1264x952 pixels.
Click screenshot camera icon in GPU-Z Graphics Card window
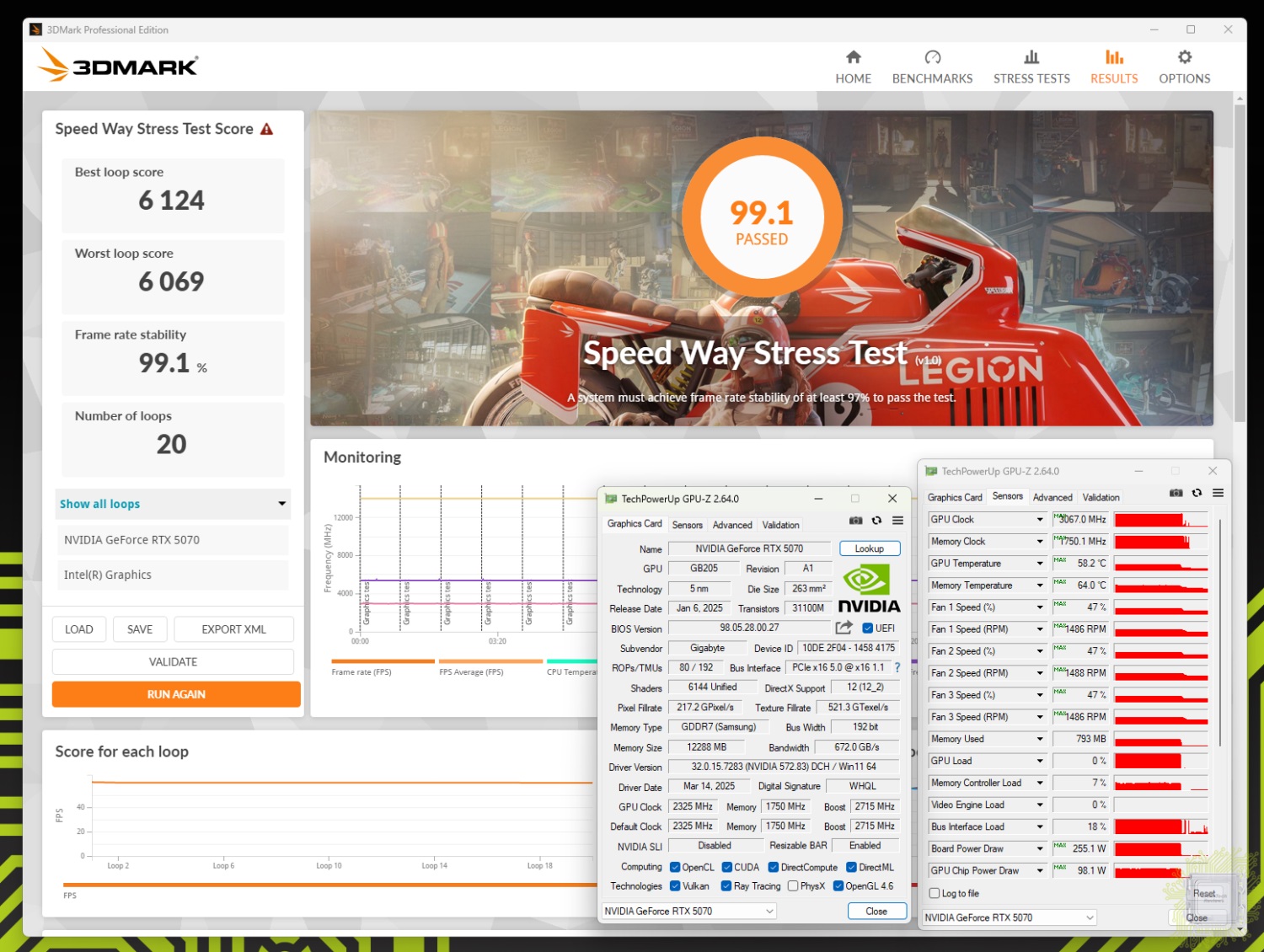click(x=855, y=521)
